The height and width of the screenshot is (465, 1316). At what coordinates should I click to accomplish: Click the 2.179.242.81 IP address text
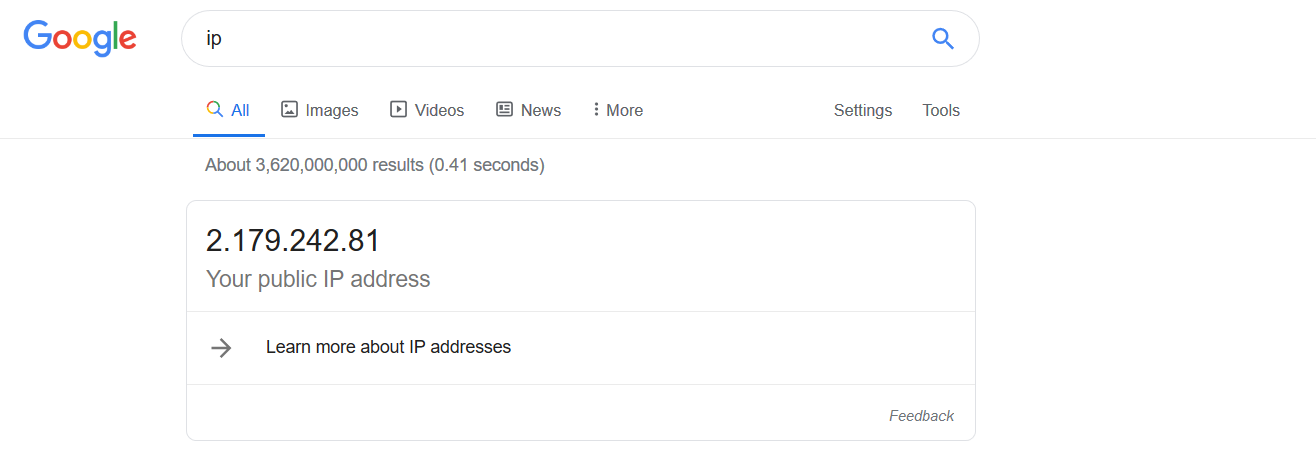pos(293,241)
